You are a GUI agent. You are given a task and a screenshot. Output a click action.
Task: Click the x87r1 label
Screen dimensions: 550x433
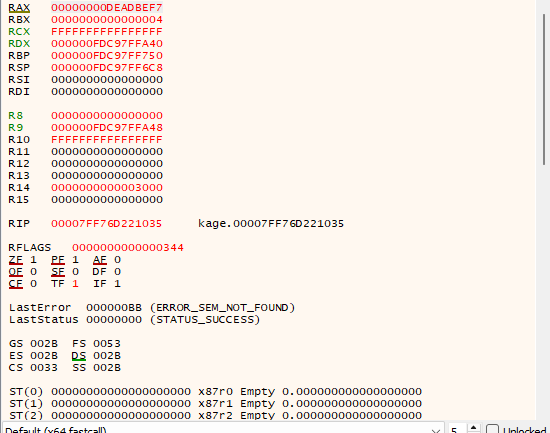click(215, 404)
